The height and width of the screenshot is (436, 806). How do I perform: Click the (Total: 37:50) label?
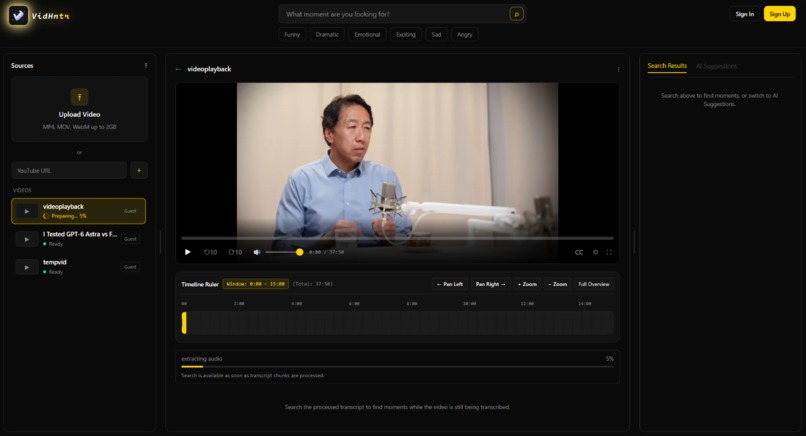click(x=313, y=284)
